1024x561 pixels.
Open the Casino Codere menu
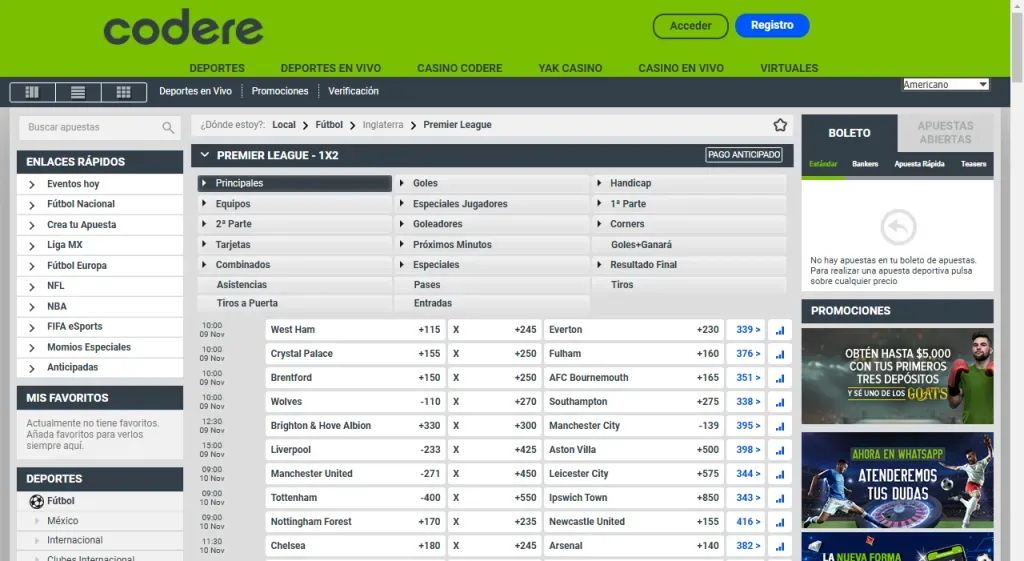459,68
